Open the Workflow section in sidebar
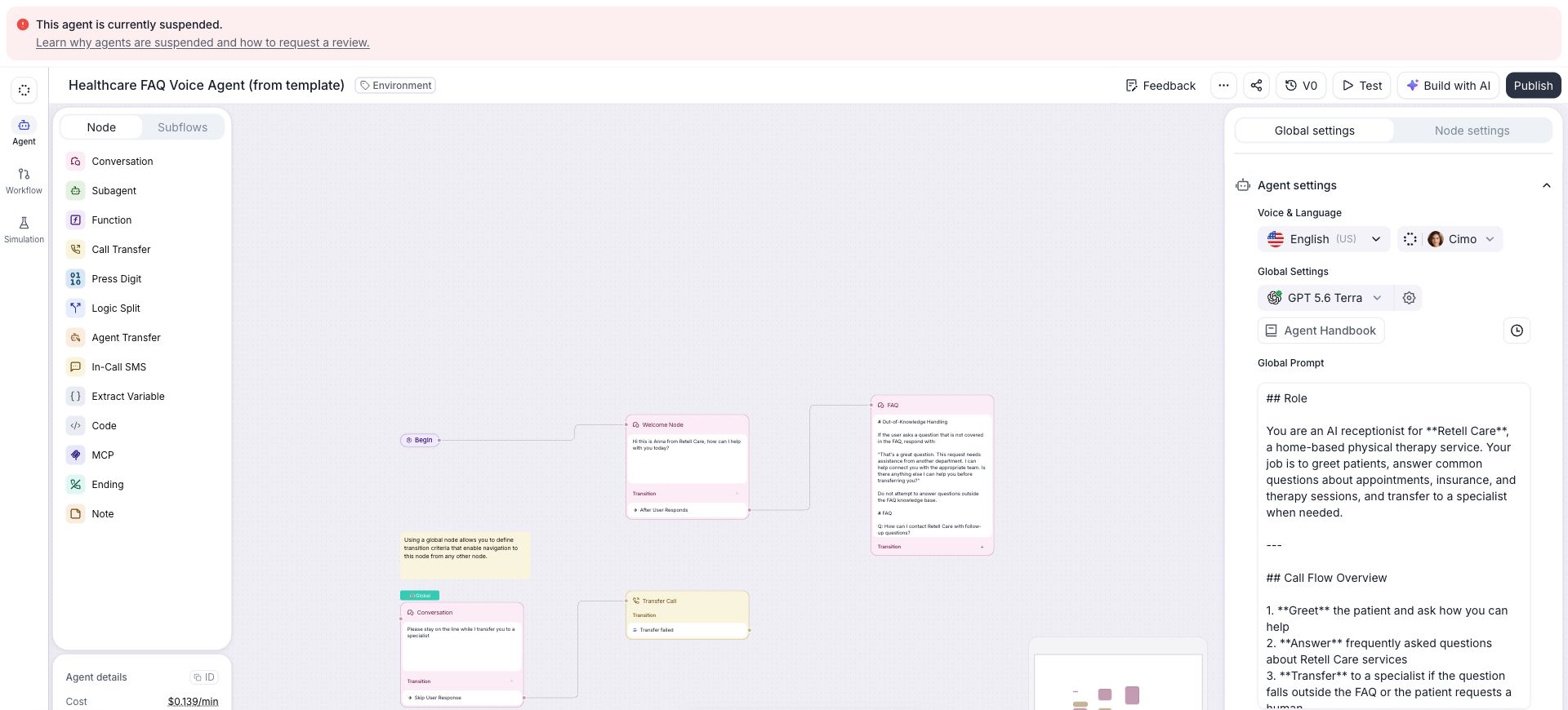Viewport: 1568px width, 710px height. click(24, 181)
